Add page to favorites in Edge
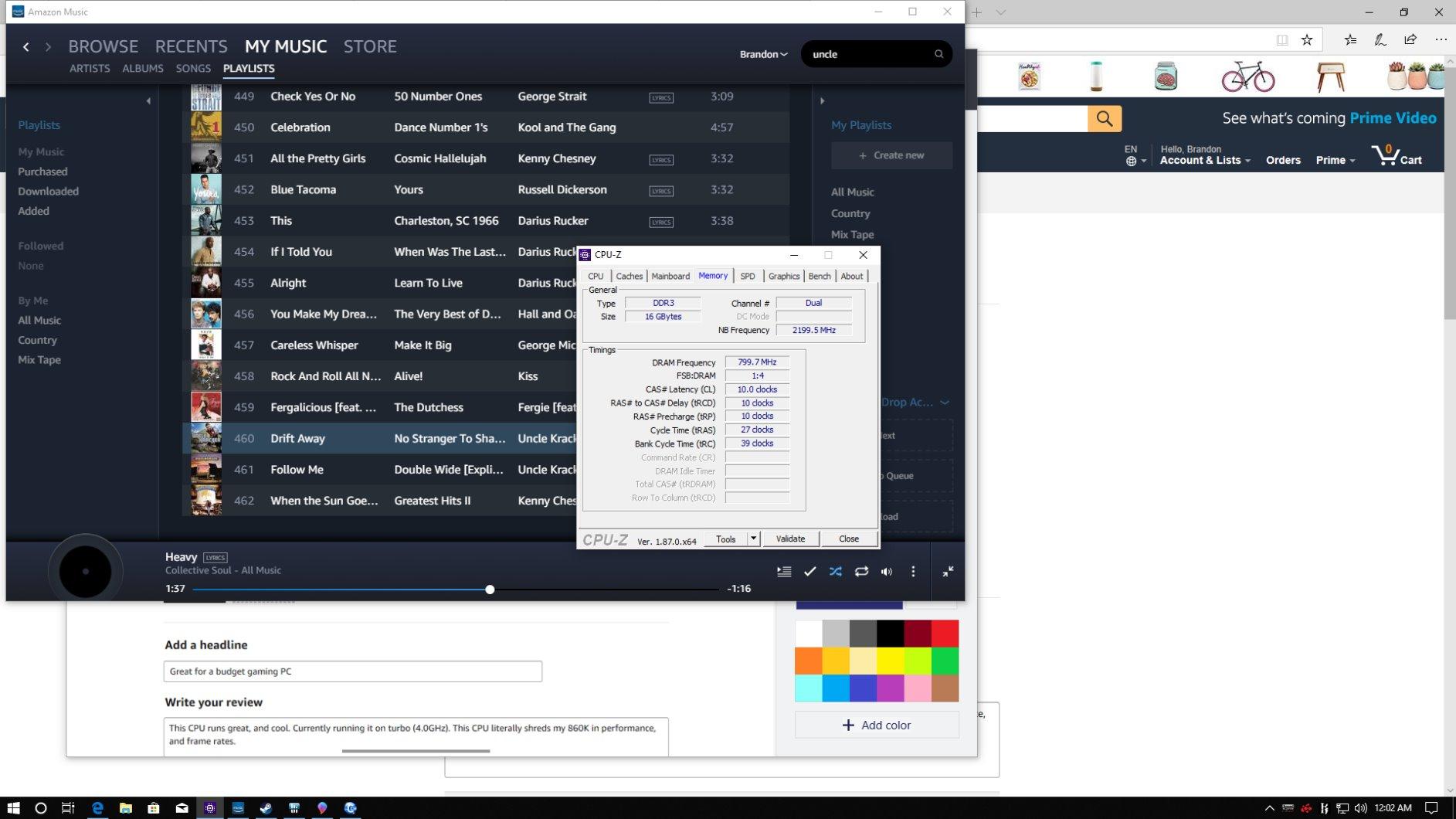Viewport: 1456px width, 819px height. click(x=1307, y=40)
